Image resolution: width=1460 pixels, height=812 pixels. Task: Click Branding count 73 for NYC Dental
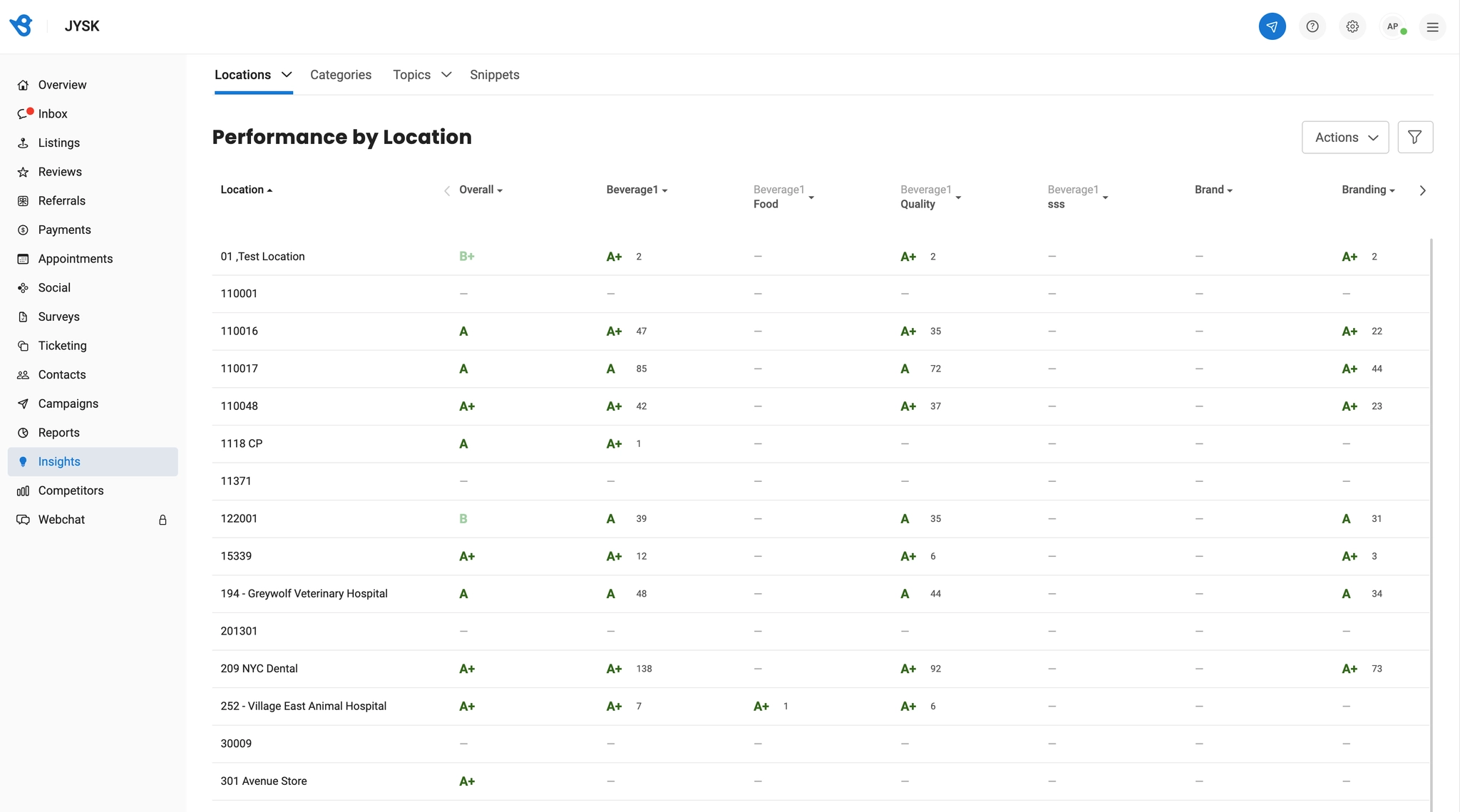tap(1377, 669)
